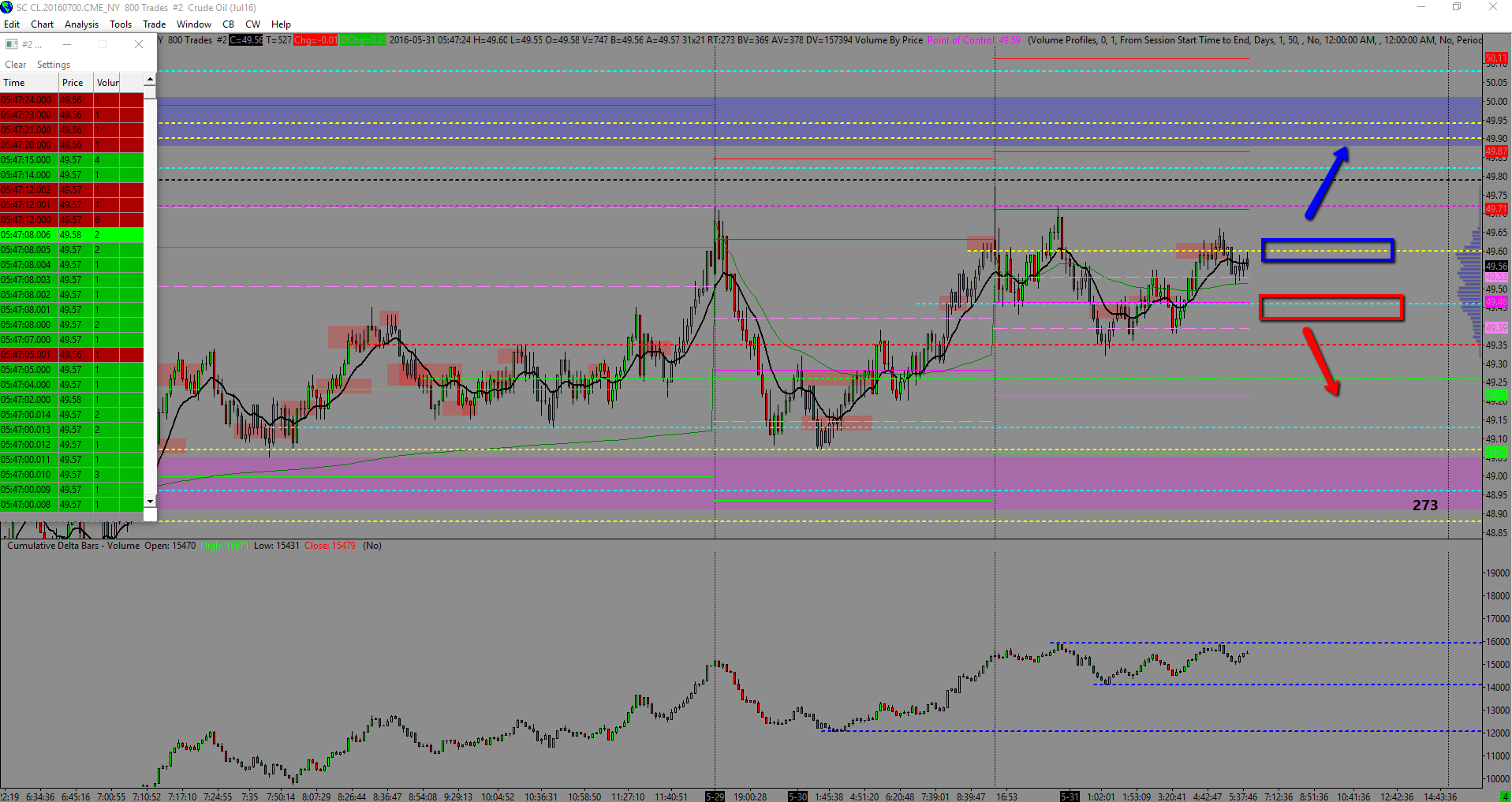Click the 14:43:36 label on the time axis

click(1441, 796)
